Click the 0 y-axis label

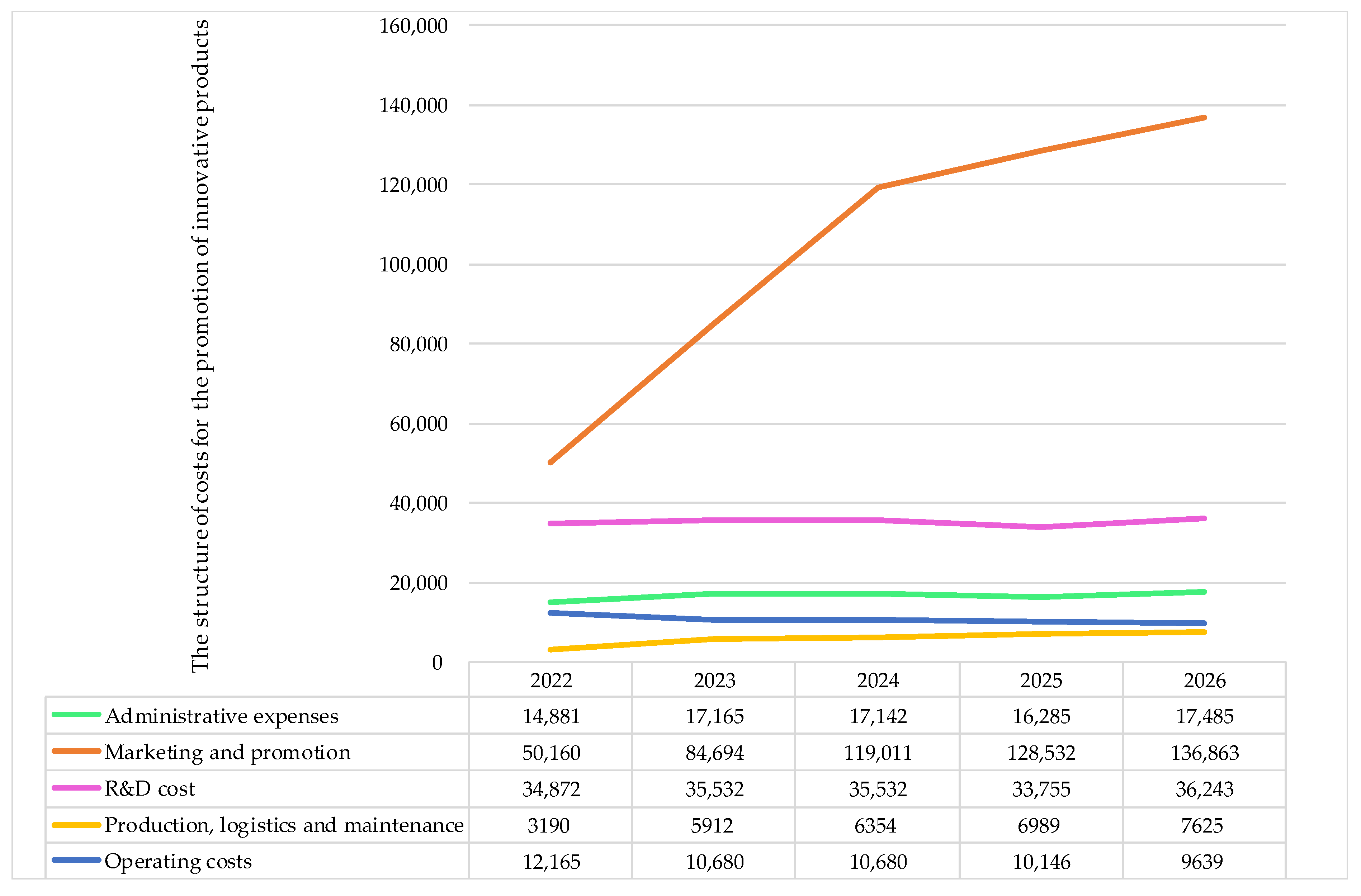(437, 663)
